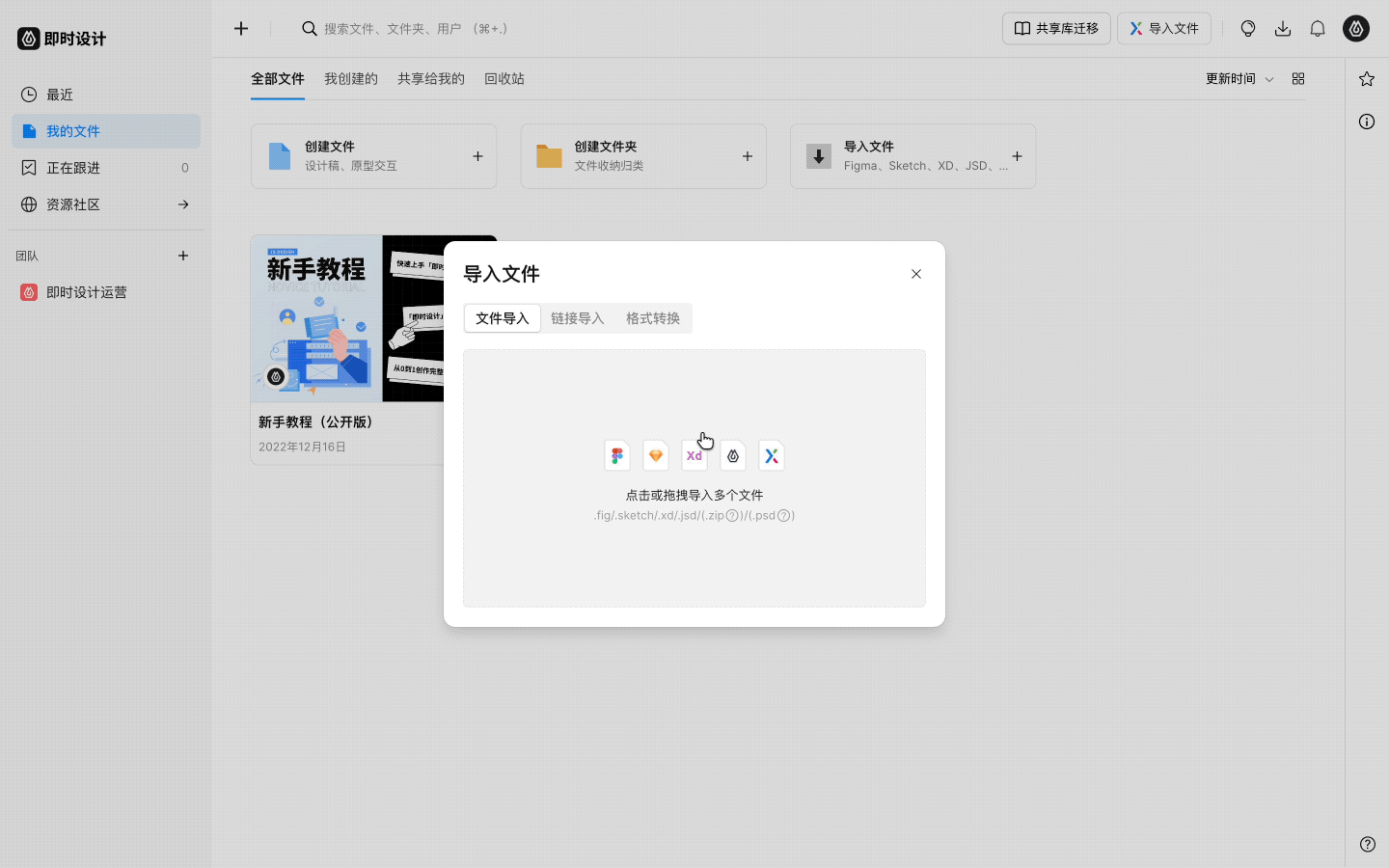Click the help question mark icon
The image size is (1389, 868).
(x=1368, y=844)
